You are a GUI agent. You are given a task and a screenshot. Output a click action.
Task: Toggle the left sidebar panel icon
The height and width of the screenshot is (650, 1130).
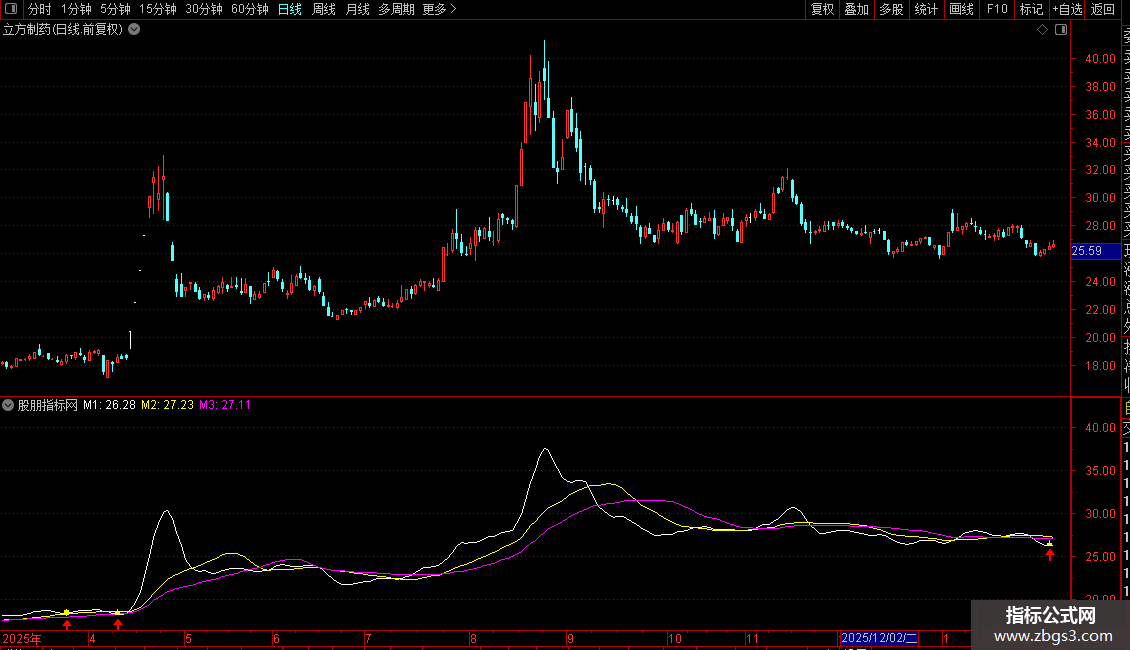click(x=11, y=9)
